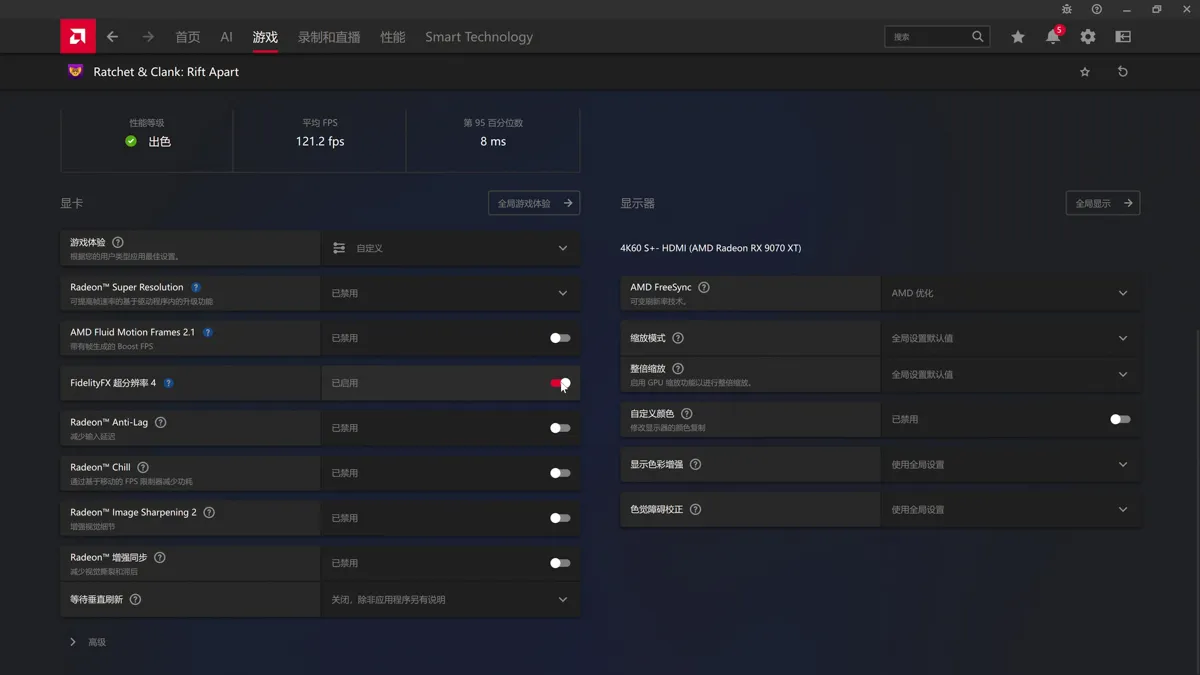Click the search magnifier icon

coord(978,37)
